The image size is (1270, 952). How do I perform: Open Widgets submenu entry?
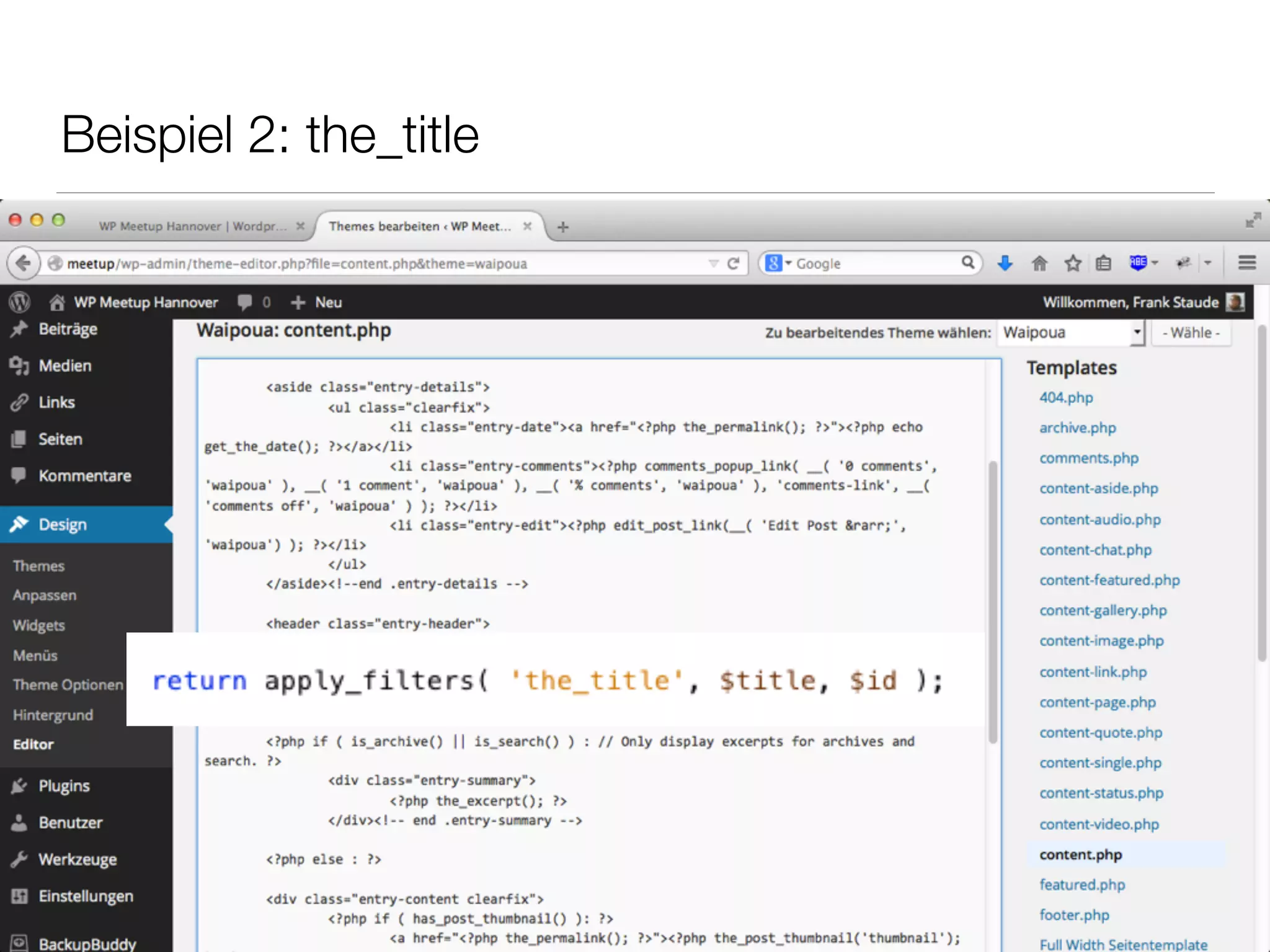click(38, 625)
